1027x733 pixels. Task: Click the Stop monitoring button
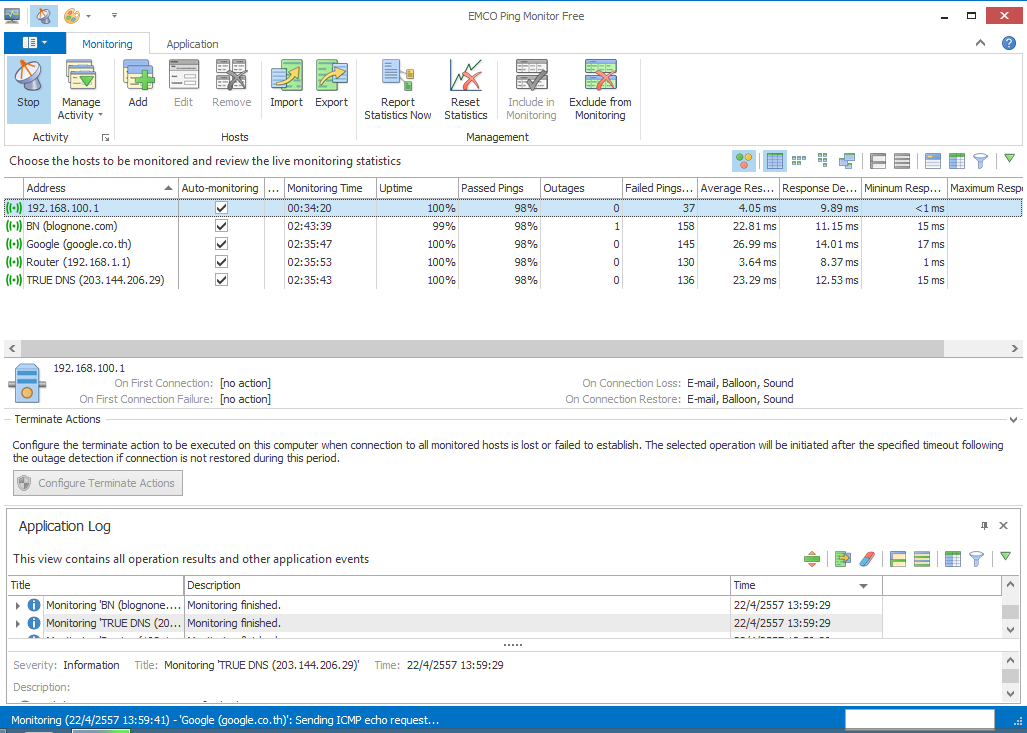coord(28,90)
